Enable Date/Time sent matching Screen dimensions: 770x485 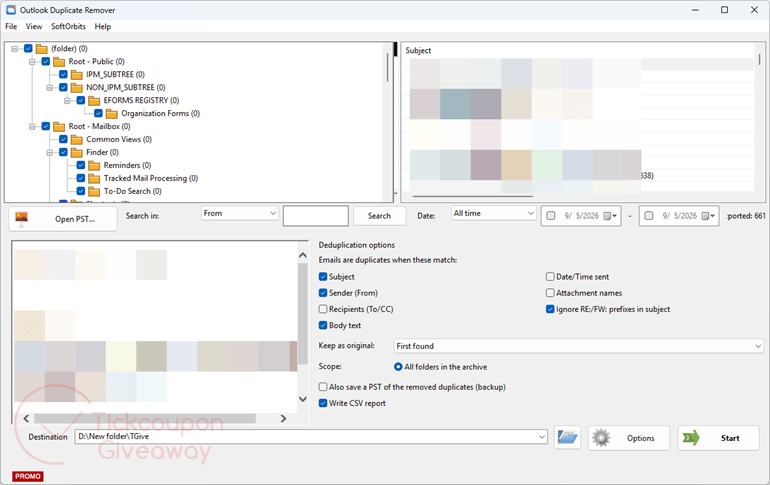pyautogui.click(x=550, y=277)
